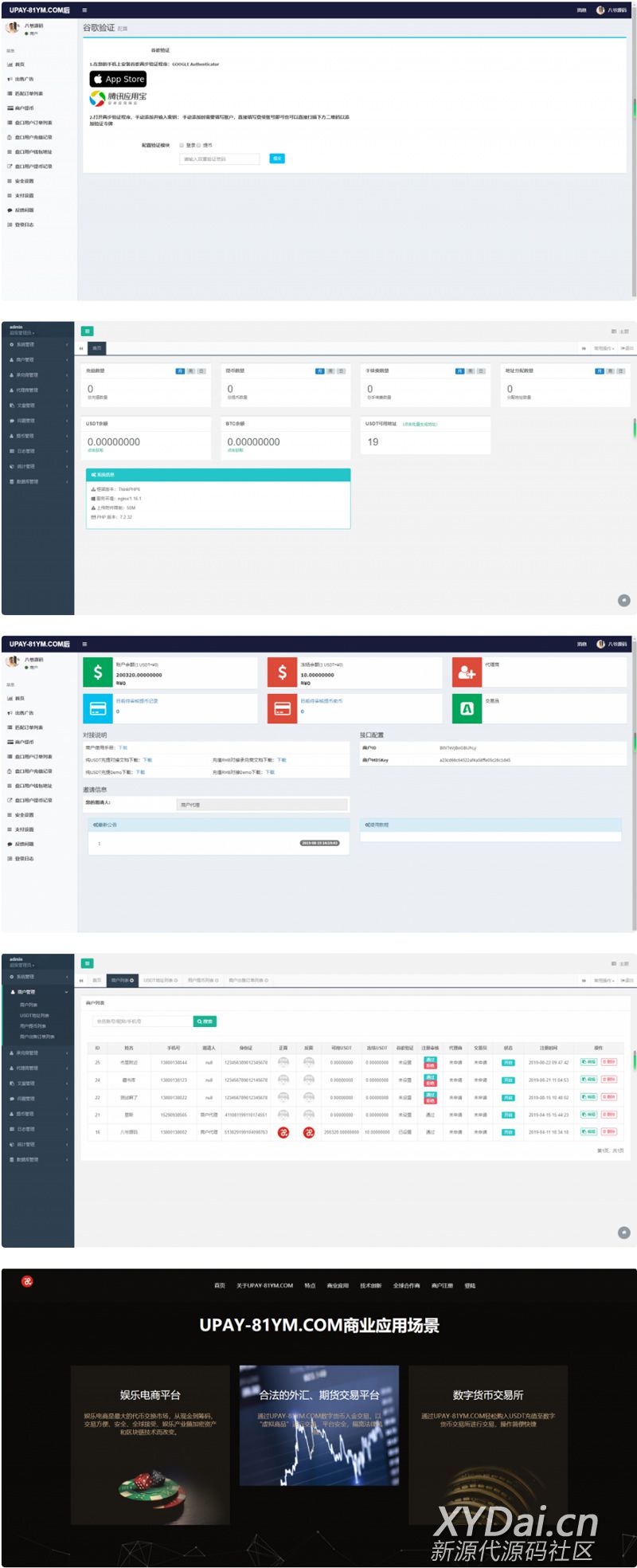
Task: Open red front ID photo in row 16
Action: coord(283,1132)
